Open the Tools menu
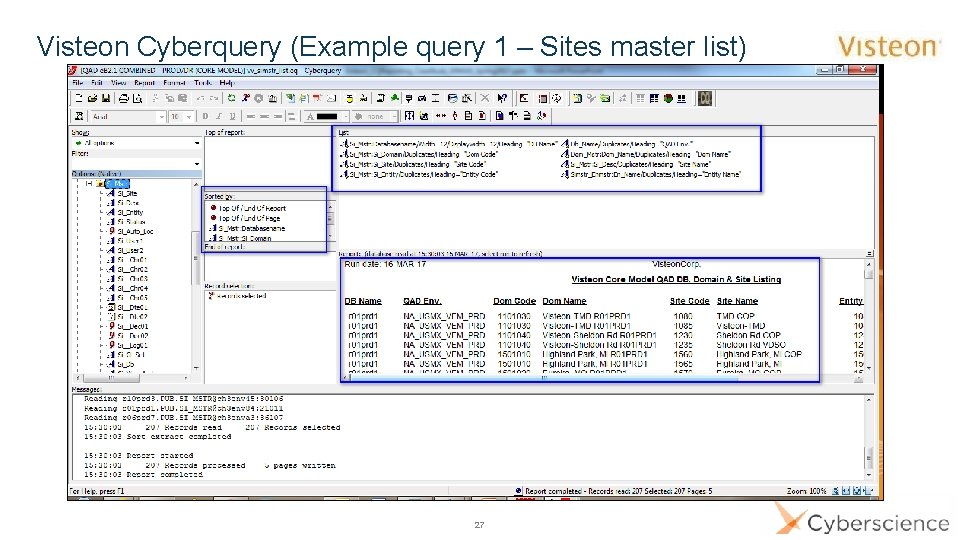 coord(203,83)
